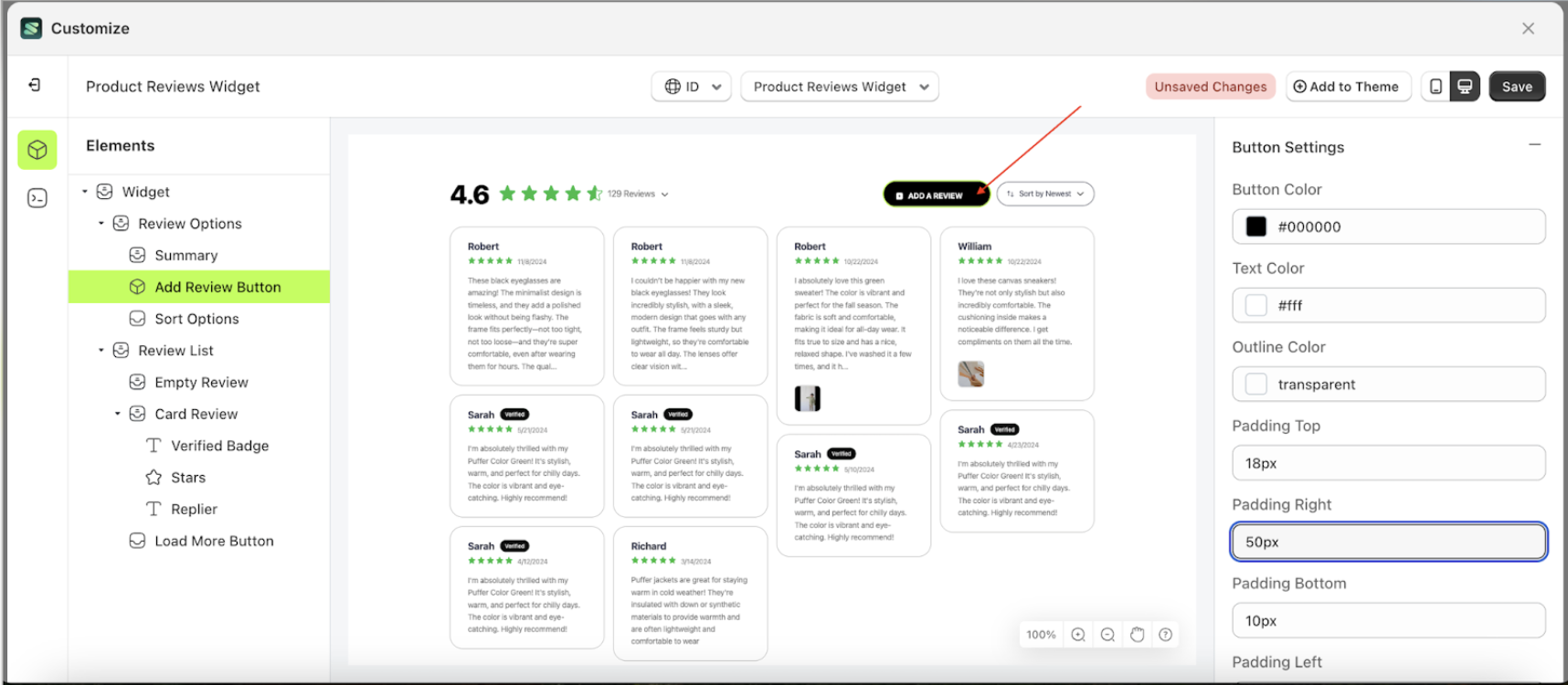This screenshot has height=685, width=1568.
Task: Select the hand pan tool icon
Action: [x=1137, y=635]
